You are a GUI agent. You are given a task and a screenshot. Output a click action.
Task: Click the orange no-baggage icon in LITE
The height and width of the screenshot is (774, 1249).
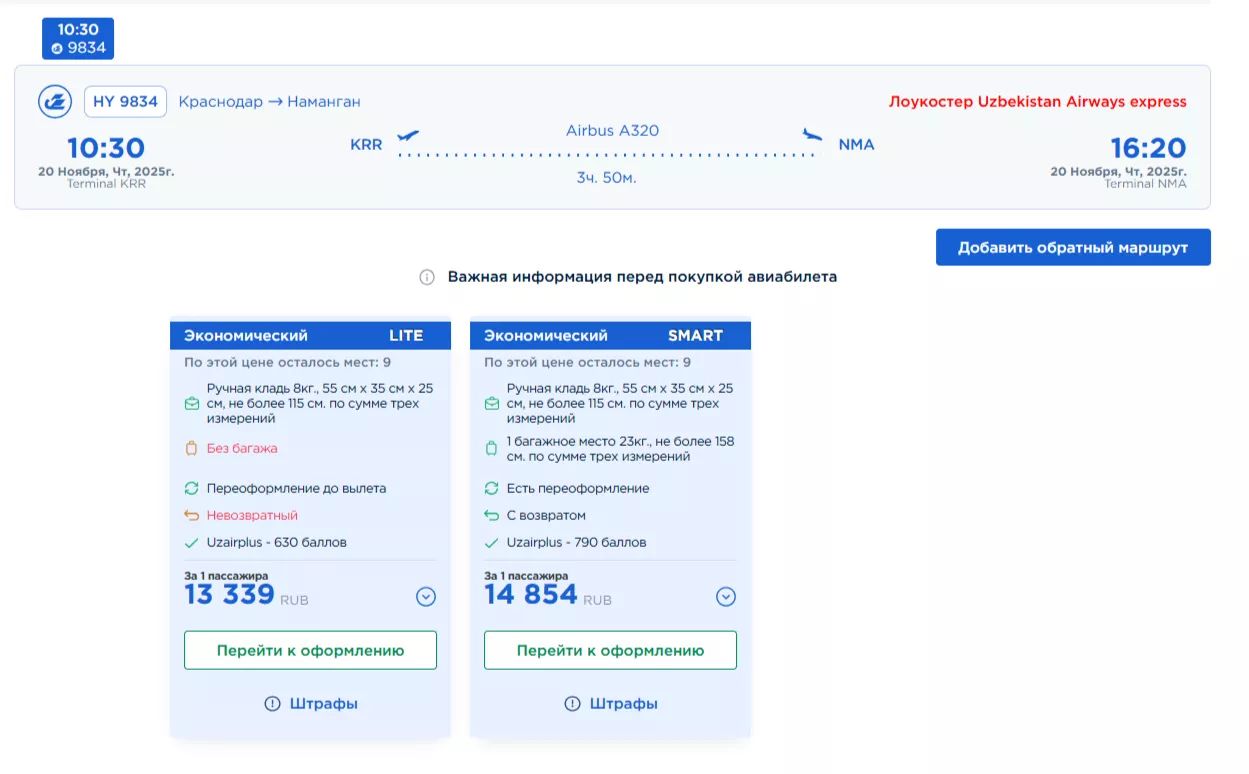[x=191, y=449]
